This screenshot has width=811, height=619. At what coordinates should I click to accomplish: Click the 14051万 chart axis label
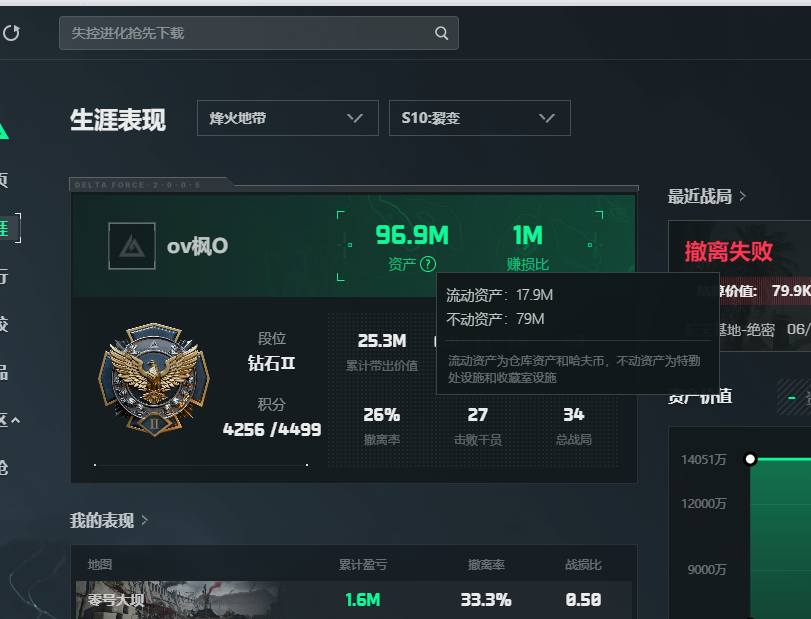pos(703,459)
